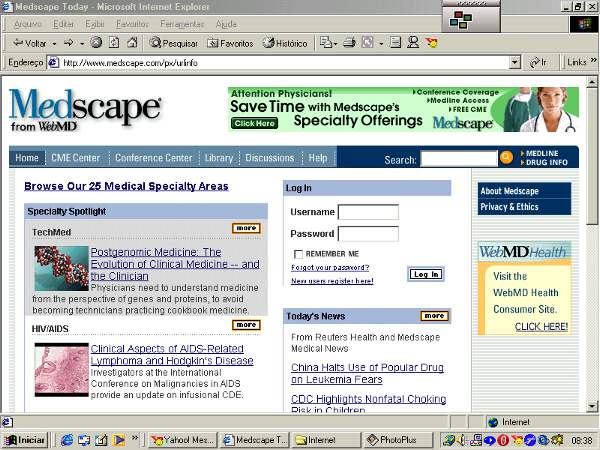The width and height of the screenshot is (600, 450).
Task: Switch to Yahoo Messenger taskbar button
Action: click(183, 440)
